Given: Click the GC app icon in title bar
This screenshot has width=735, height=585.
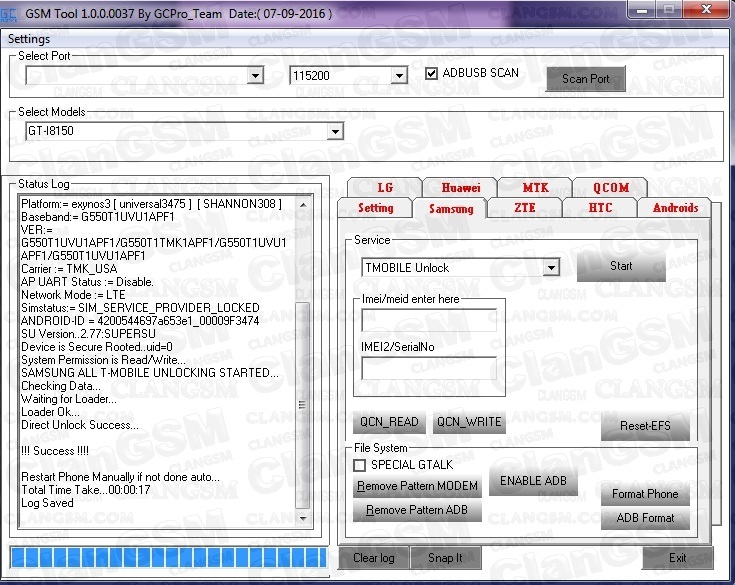Looking at the screenshot, I should coord(8,14).
